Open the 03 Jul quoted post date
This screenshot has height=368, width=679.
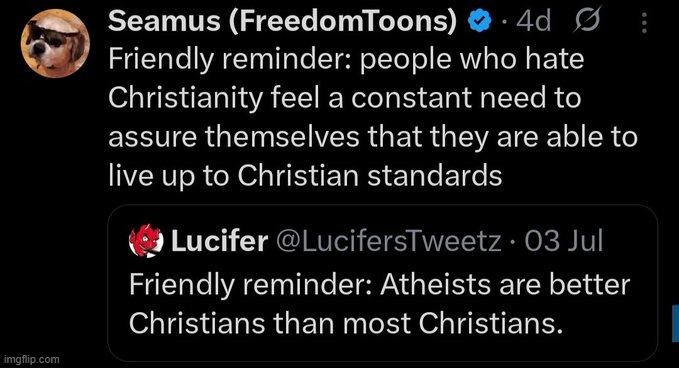(x=564, y=241)
